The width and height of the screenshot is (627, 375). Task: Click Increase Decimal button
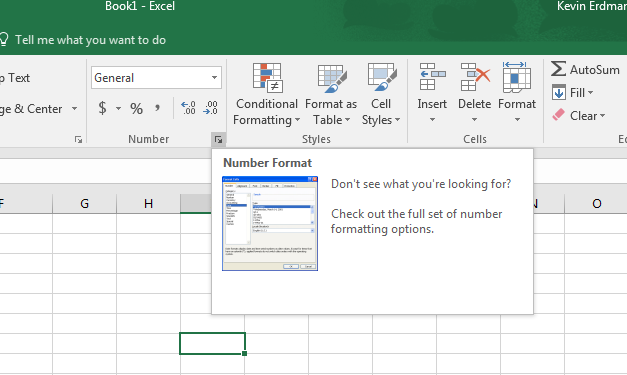(x=188, y=108)
